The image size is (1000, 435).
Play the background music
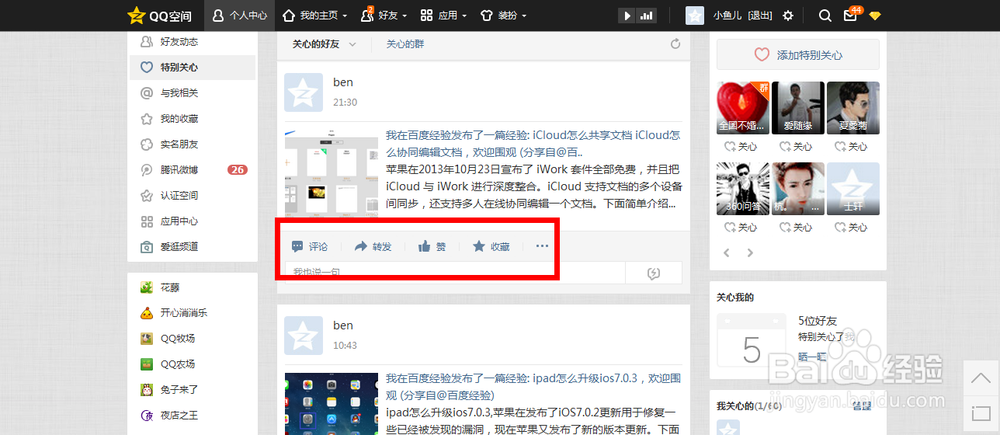(x=628, y=16)
